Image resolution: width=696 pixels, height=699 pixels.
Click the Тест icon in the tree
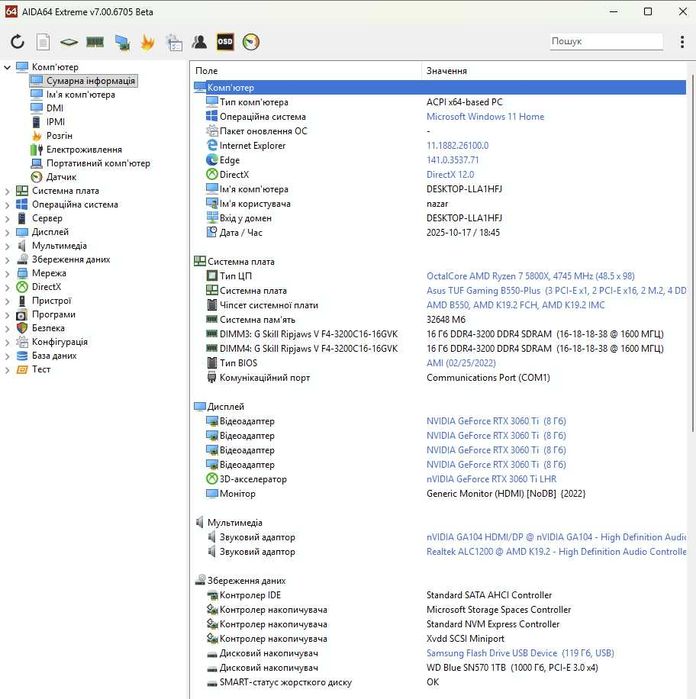click(x=22, y=370)
